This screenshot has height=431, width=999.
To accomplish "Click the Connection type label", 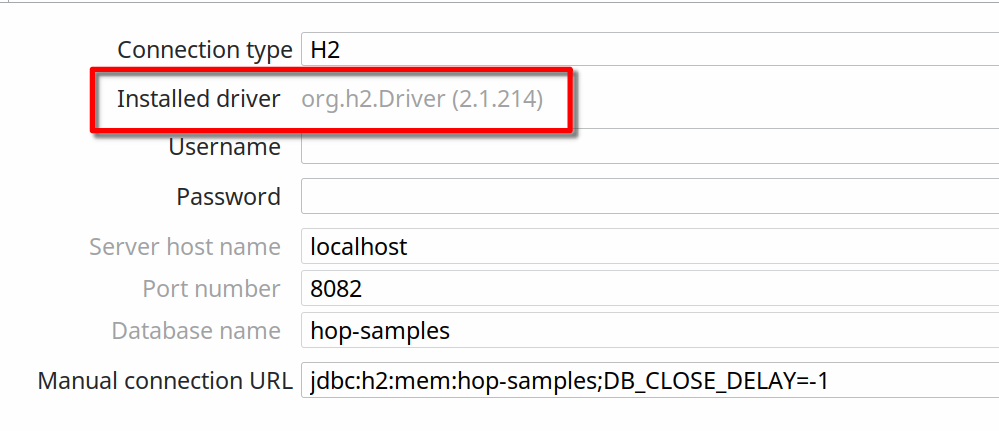I will (x=204, y=49).
